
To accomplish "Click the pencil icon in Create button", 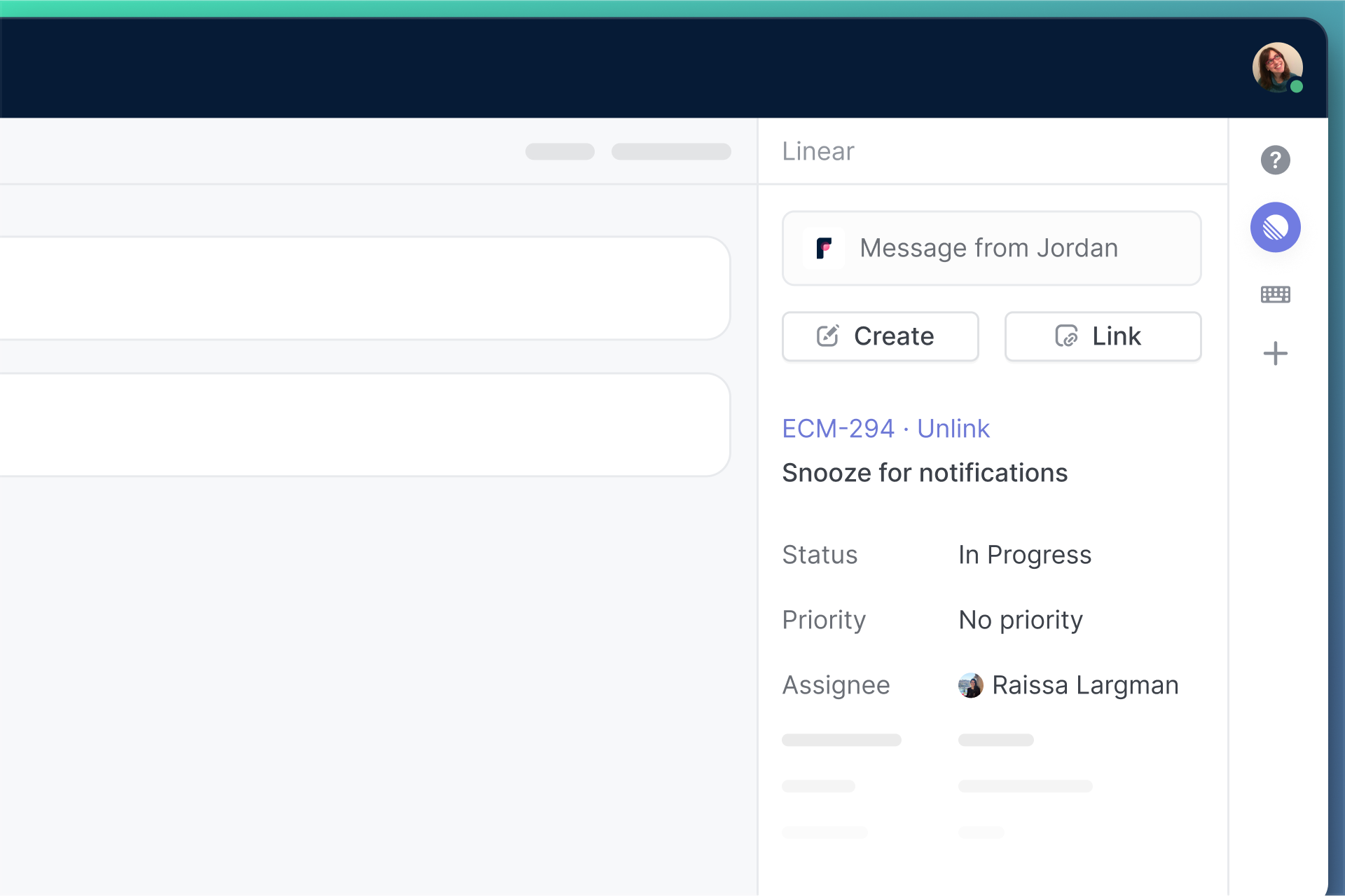I will [x=827, y=336].
